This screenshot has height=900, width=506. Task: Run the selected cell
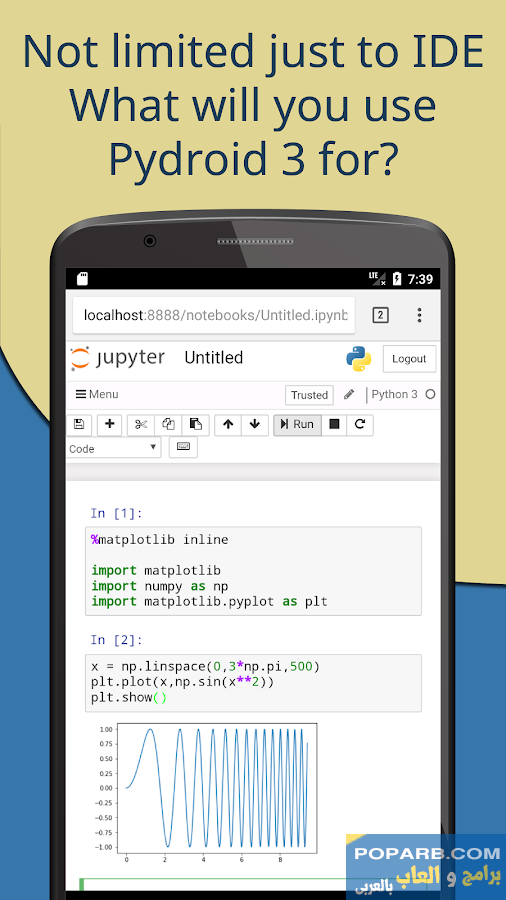pyautogui.click(x=297, y=425)
